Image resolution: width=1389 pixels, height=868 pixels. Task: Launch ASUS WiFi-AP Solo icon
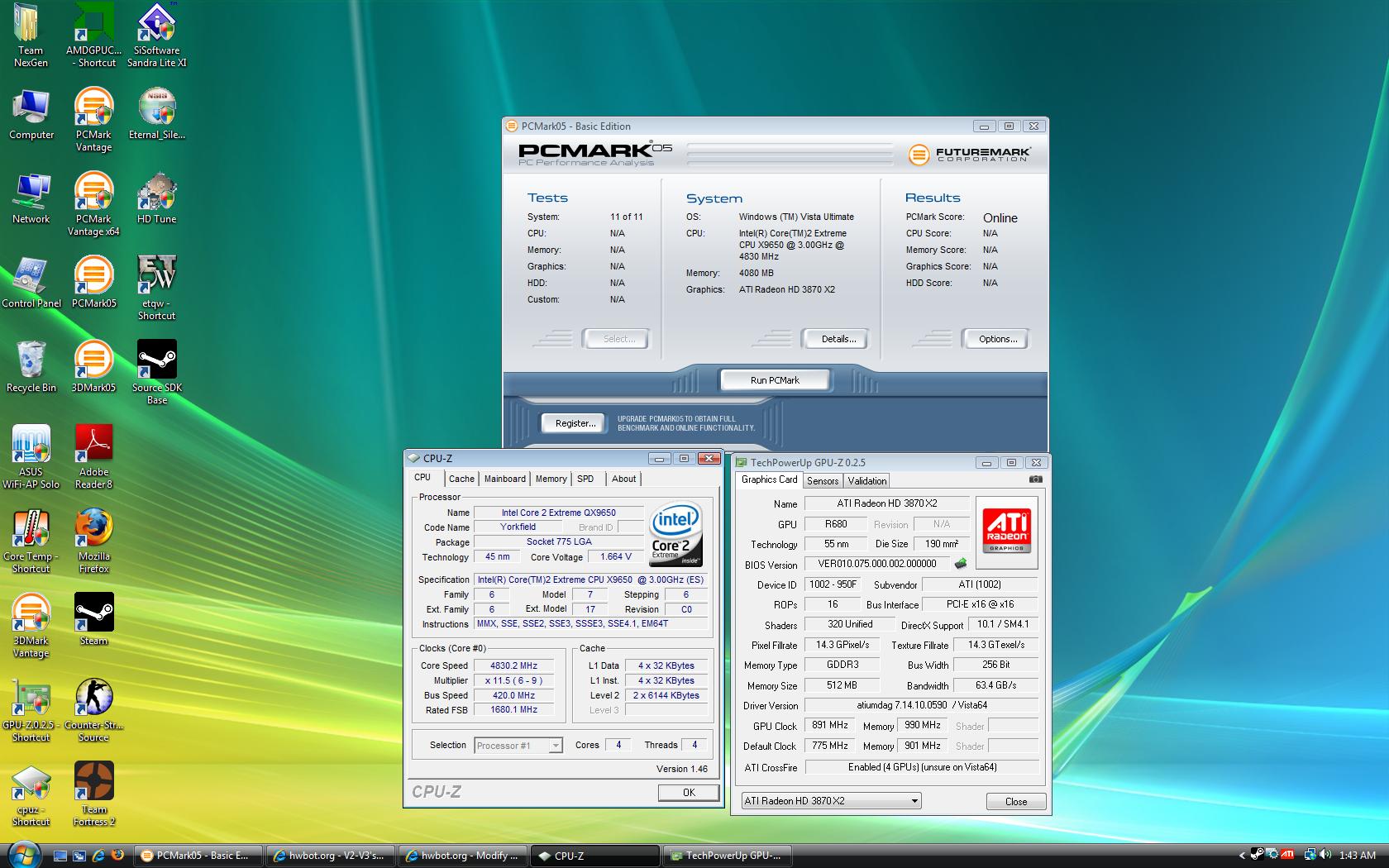31,458
